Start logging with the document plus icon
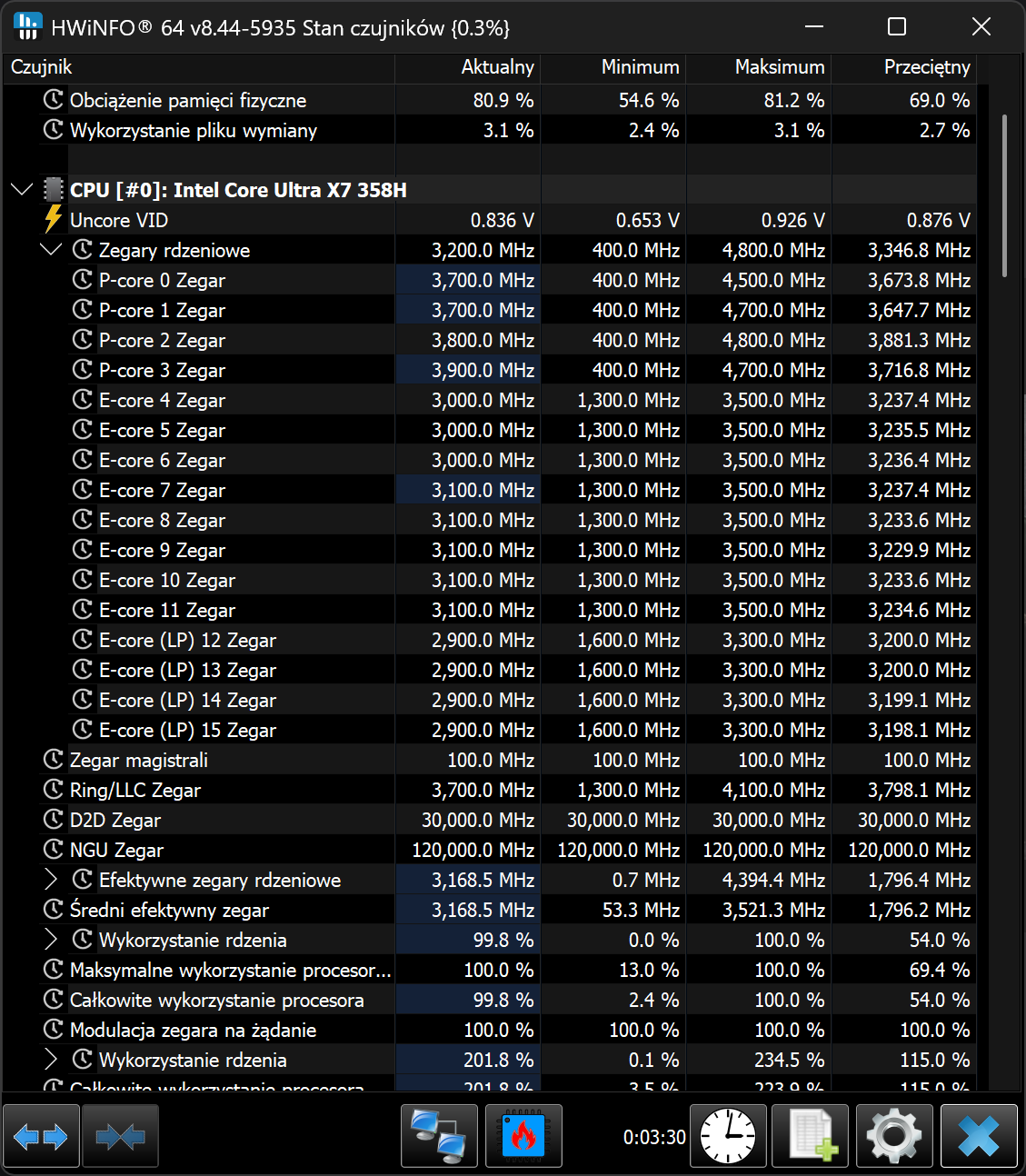The image size is (1026, 1176). click(811, 1136)
